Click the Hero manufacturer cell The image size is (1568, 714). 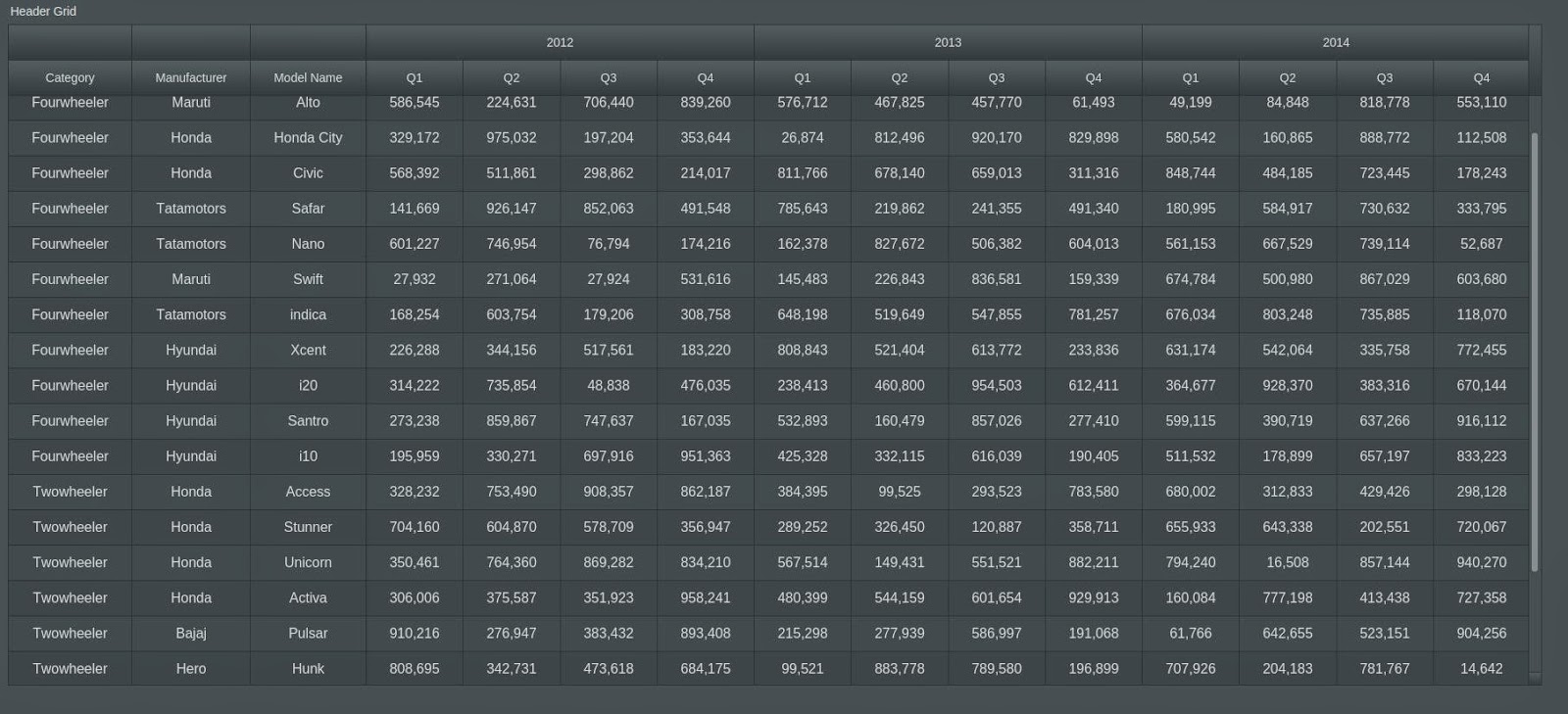[191, 669]
